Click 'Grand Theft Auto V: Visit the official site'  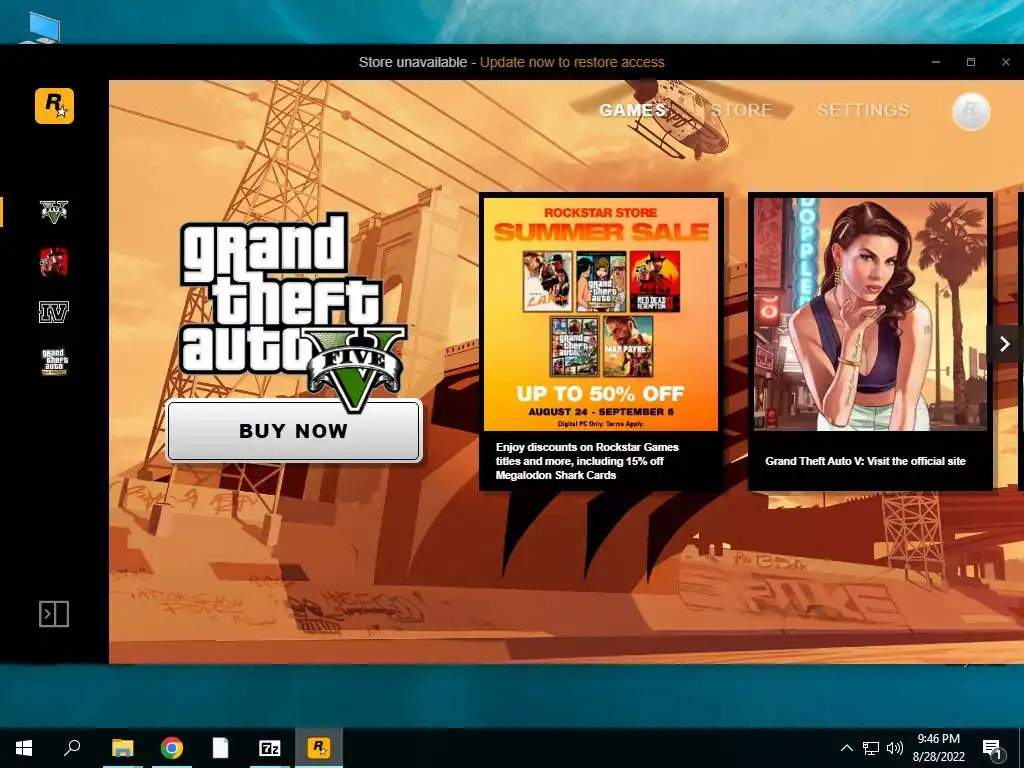click(865, 461)
